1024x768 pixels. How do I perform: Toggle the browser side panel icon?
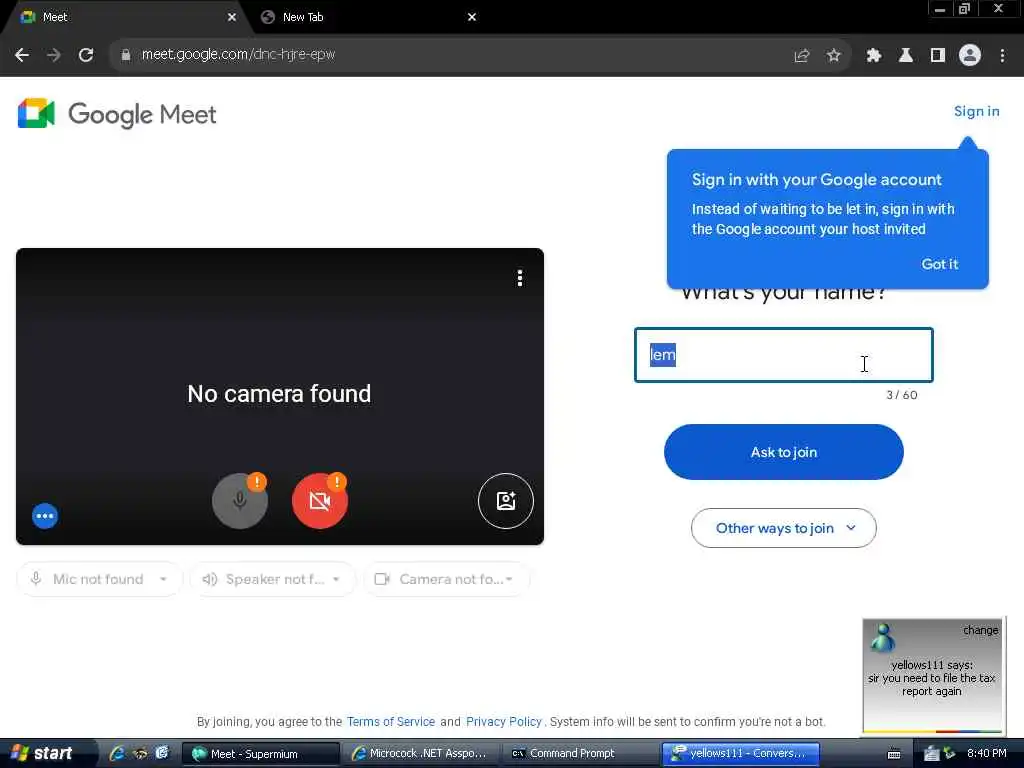938,56
